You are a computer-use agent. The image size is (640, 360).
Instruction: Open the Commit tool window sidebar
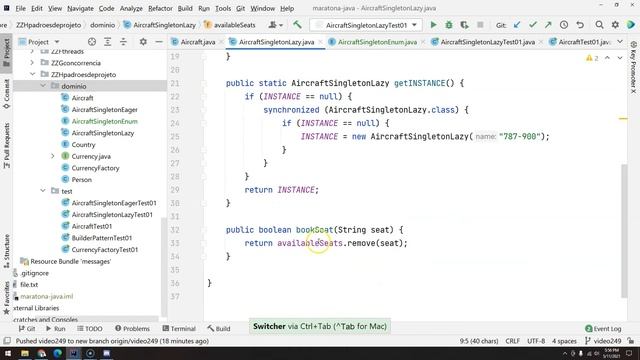tap(6, 94)
